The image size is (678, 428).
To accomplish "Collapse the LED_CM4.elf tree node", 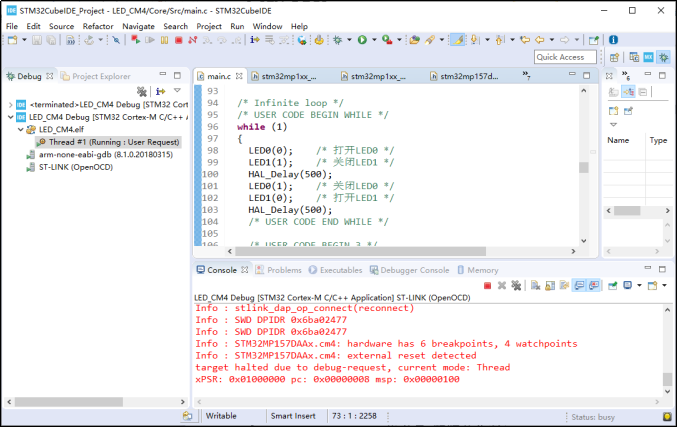I will tap(20, 130).
